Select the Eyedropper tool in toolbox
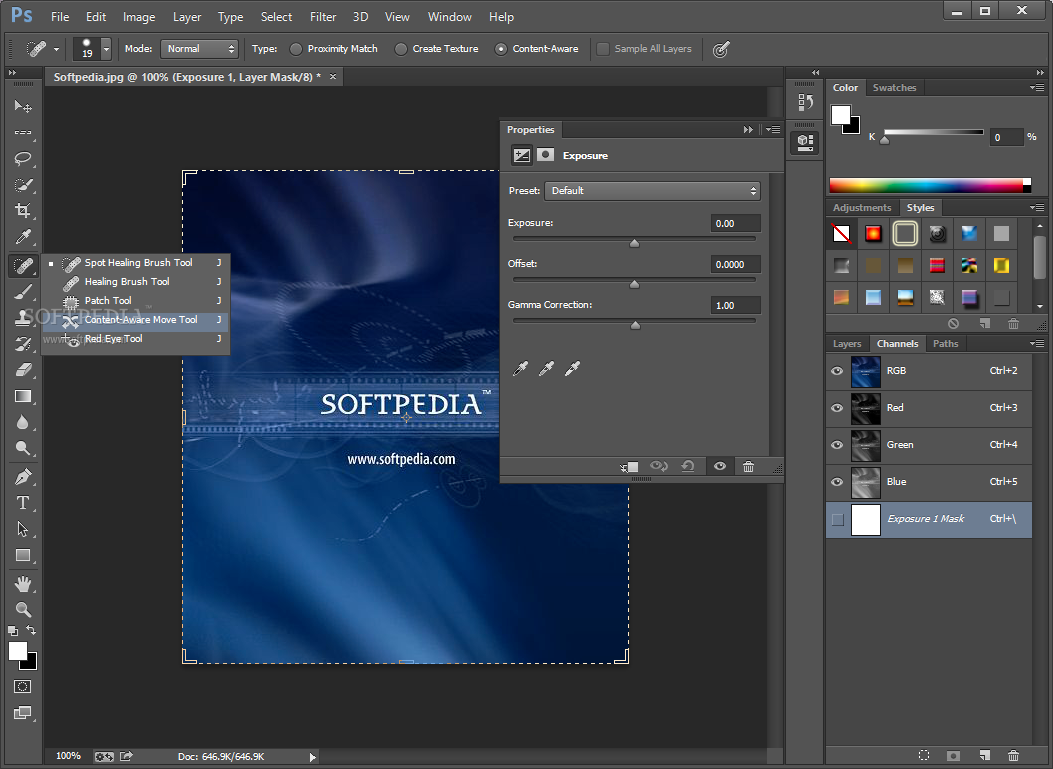1053x769 pixels. [23, 236]
